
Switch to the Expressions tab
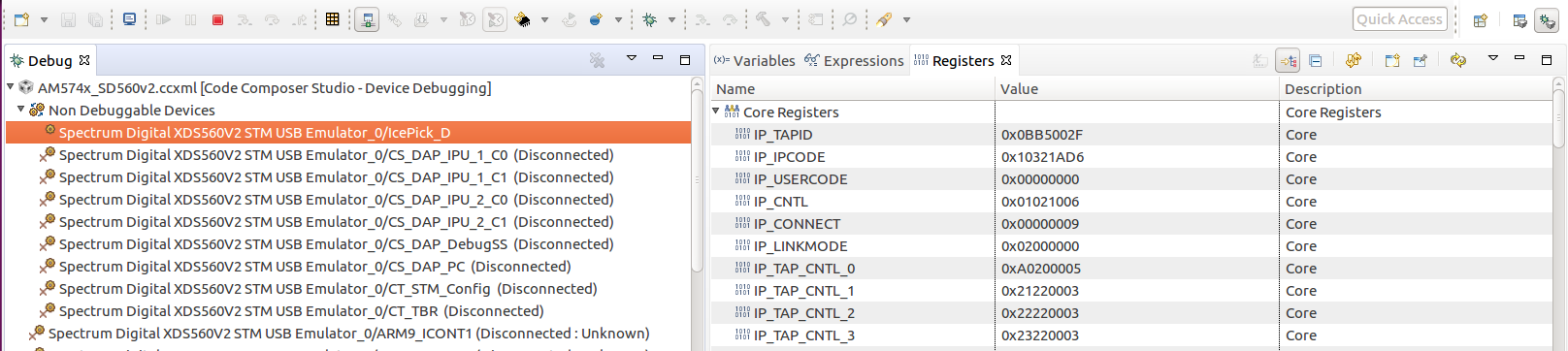pos(854,60)
